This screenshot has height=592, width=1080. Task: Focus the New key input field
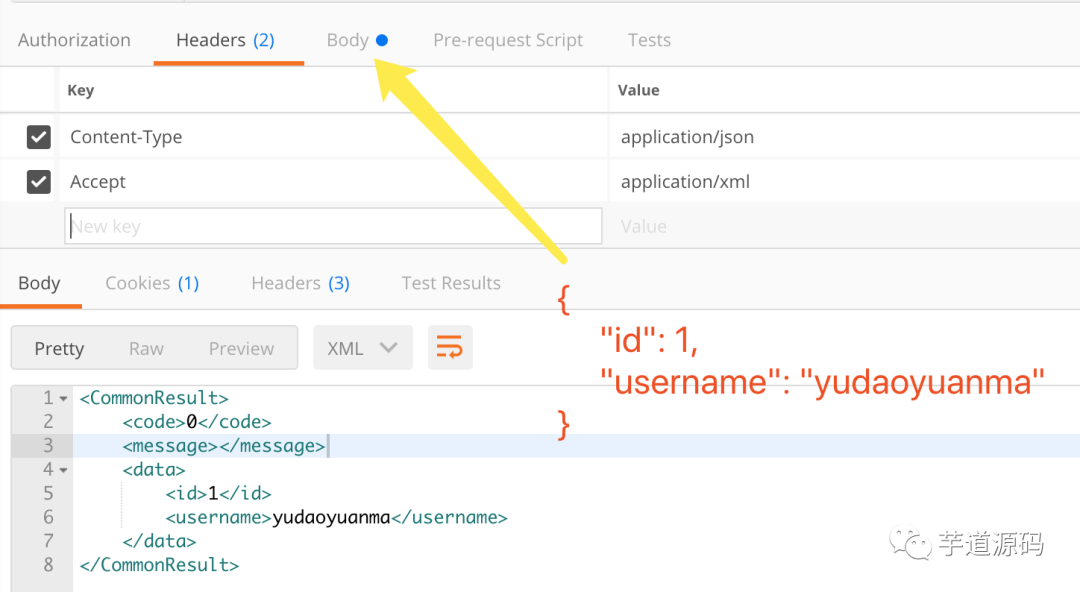tap(333, 226)
